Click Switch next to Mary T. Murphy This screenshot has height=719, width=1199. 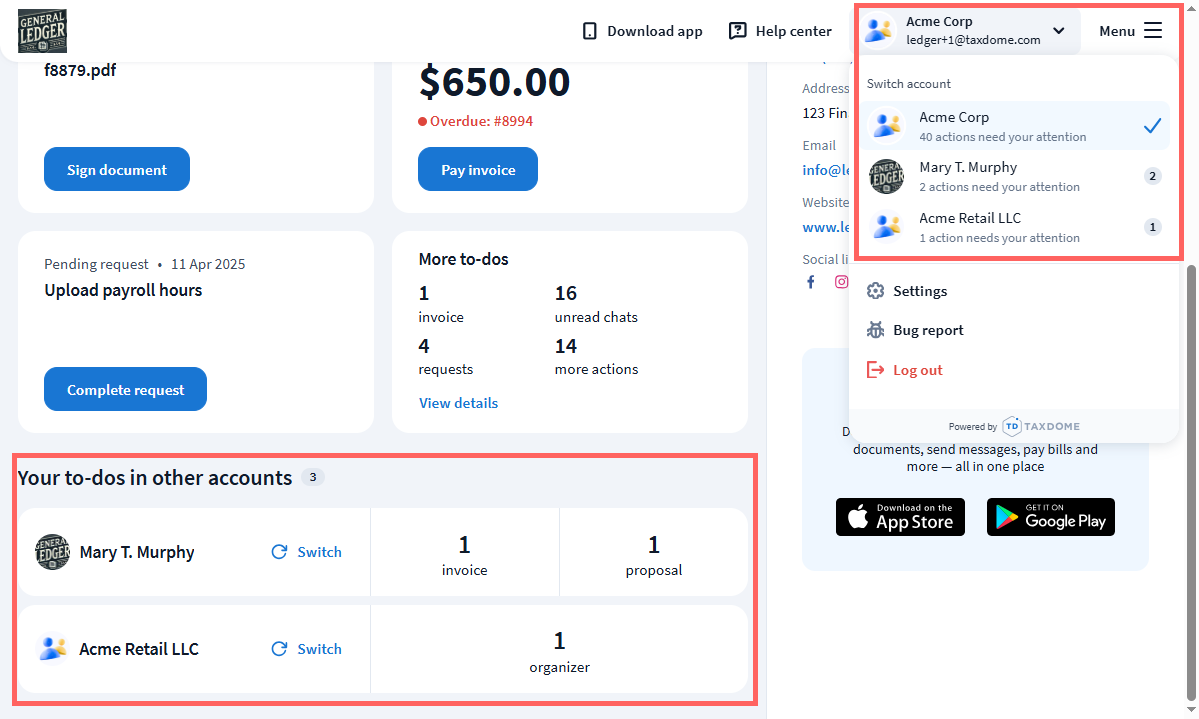coord(307,552)
